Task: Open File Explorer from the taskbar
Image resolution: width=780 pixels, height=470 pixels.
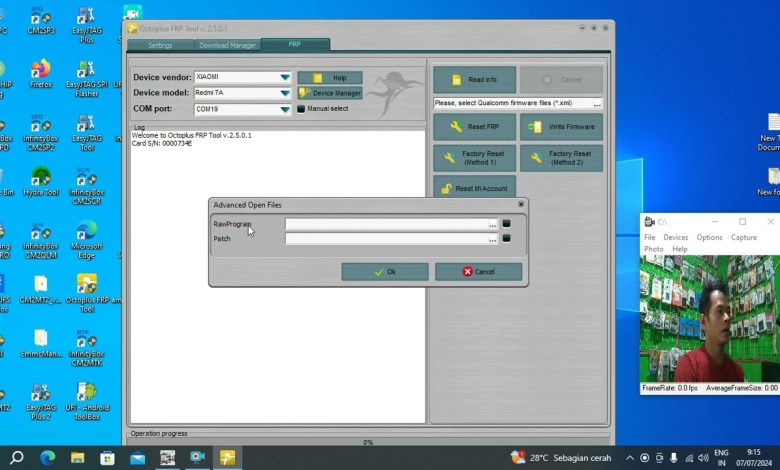Action: coord(78,457)
